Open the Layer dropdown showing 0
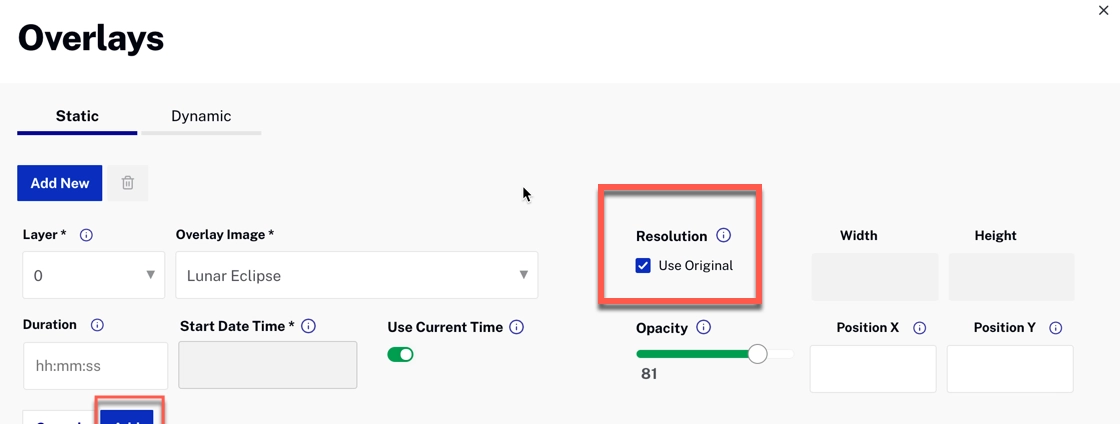 (93, 275)
